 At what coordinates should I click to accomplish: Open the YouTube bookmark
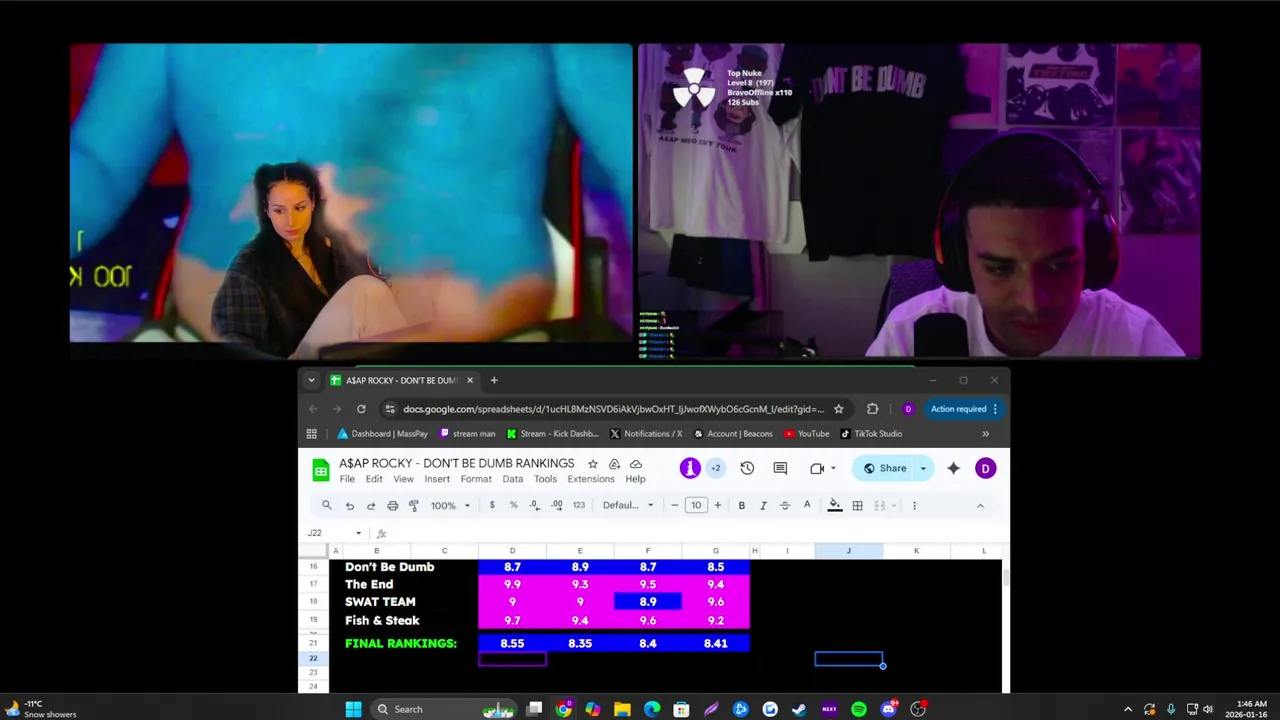(806, 434)
